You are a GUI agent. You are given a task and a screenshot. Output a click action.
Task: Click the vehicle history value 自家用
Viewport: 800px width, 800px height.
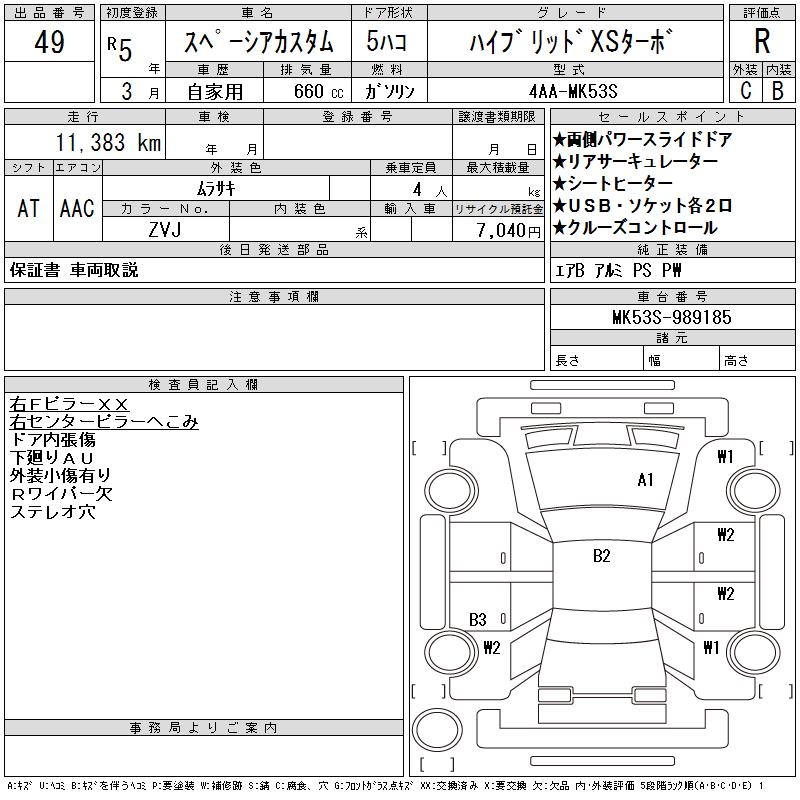coord(215,92)
